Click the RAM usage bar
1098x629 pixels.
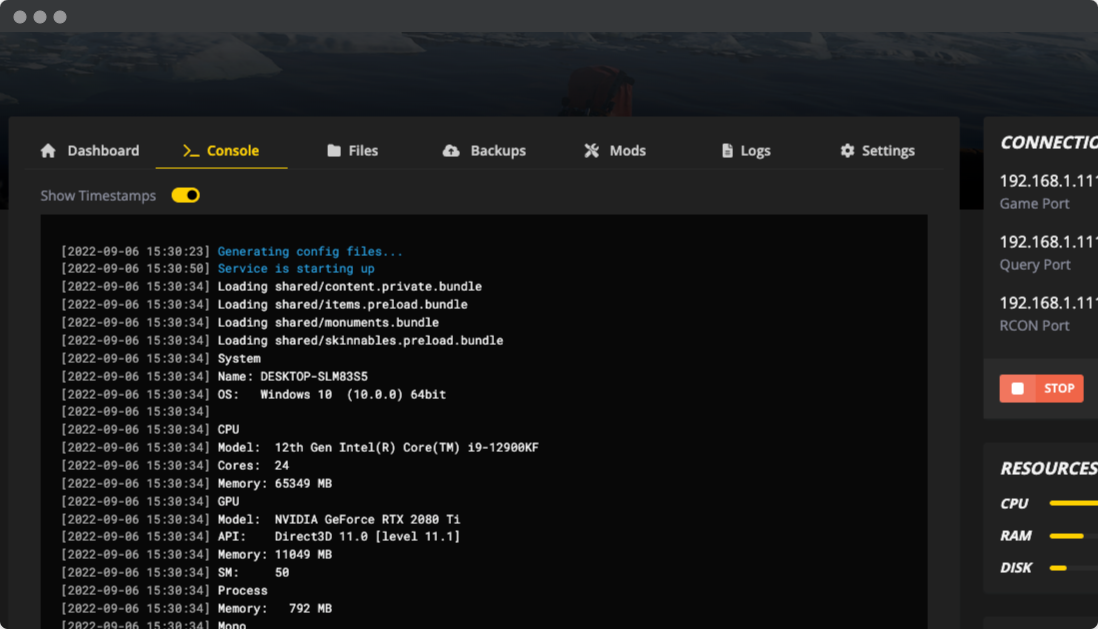(1068, 536)
